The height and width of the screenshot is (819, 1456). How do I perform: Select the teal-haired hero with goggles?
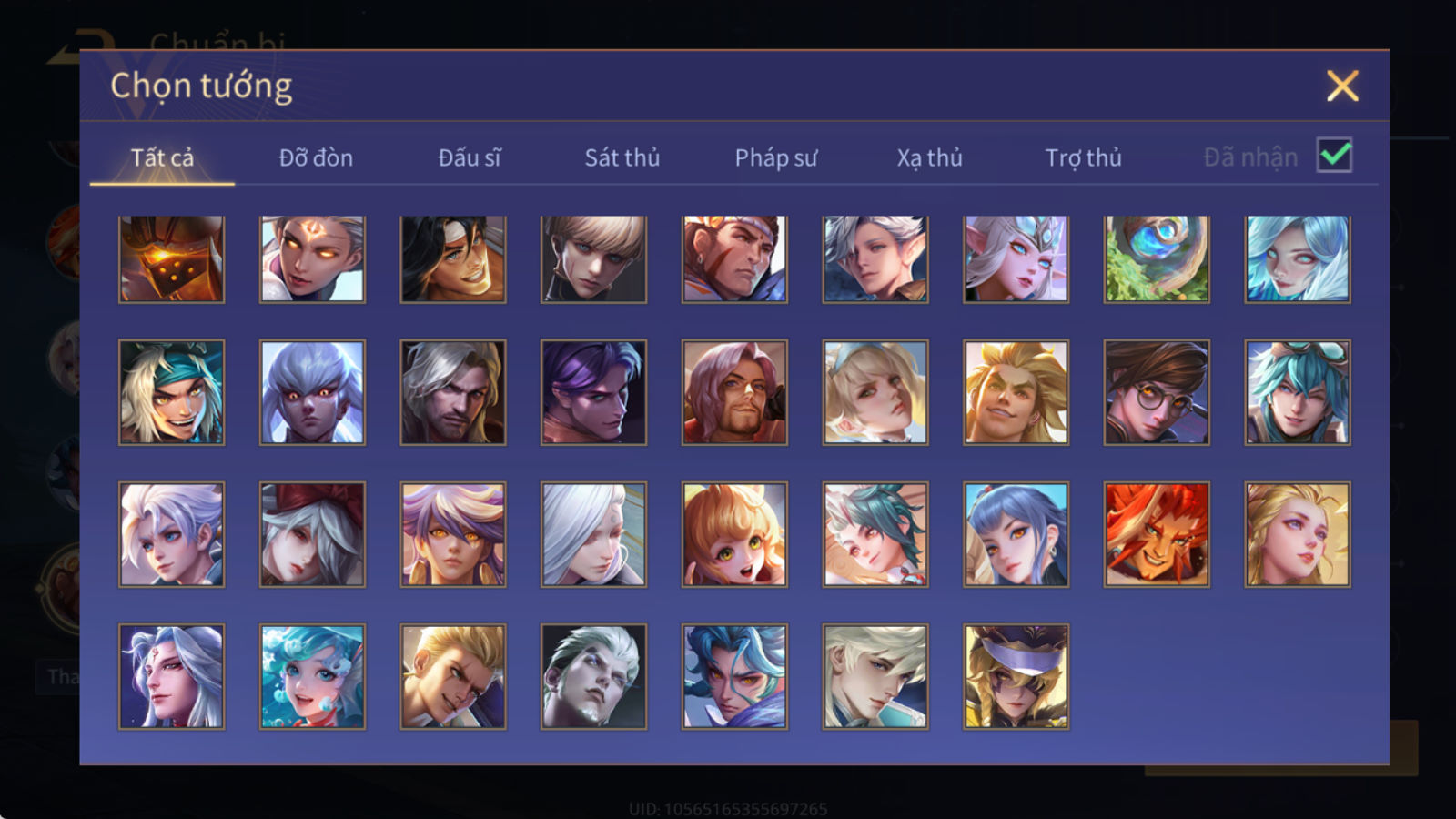click(x=1298, y=392)
